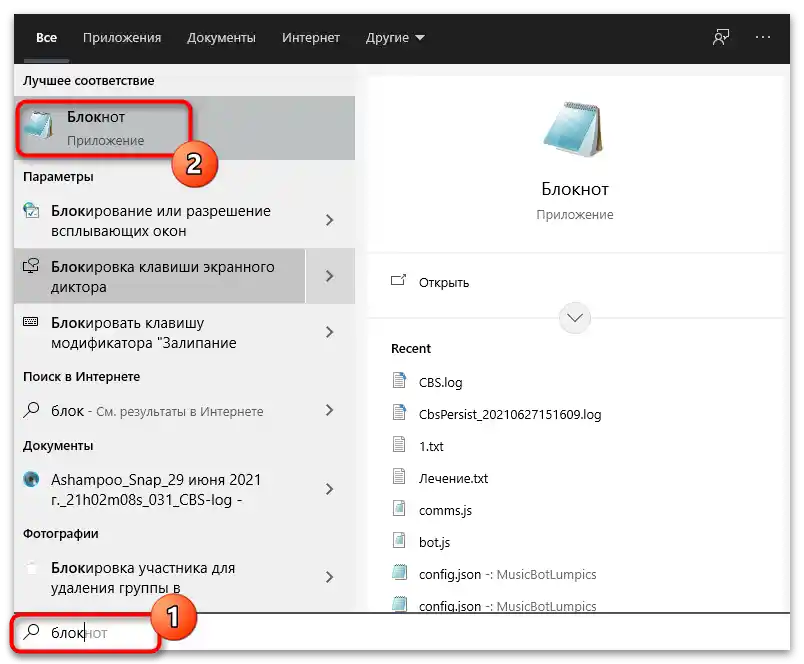Expand arrow for Блокирование или разрешение всплывающих окон
This screenshot has width=804, height=664.
(x=330, y=220)
